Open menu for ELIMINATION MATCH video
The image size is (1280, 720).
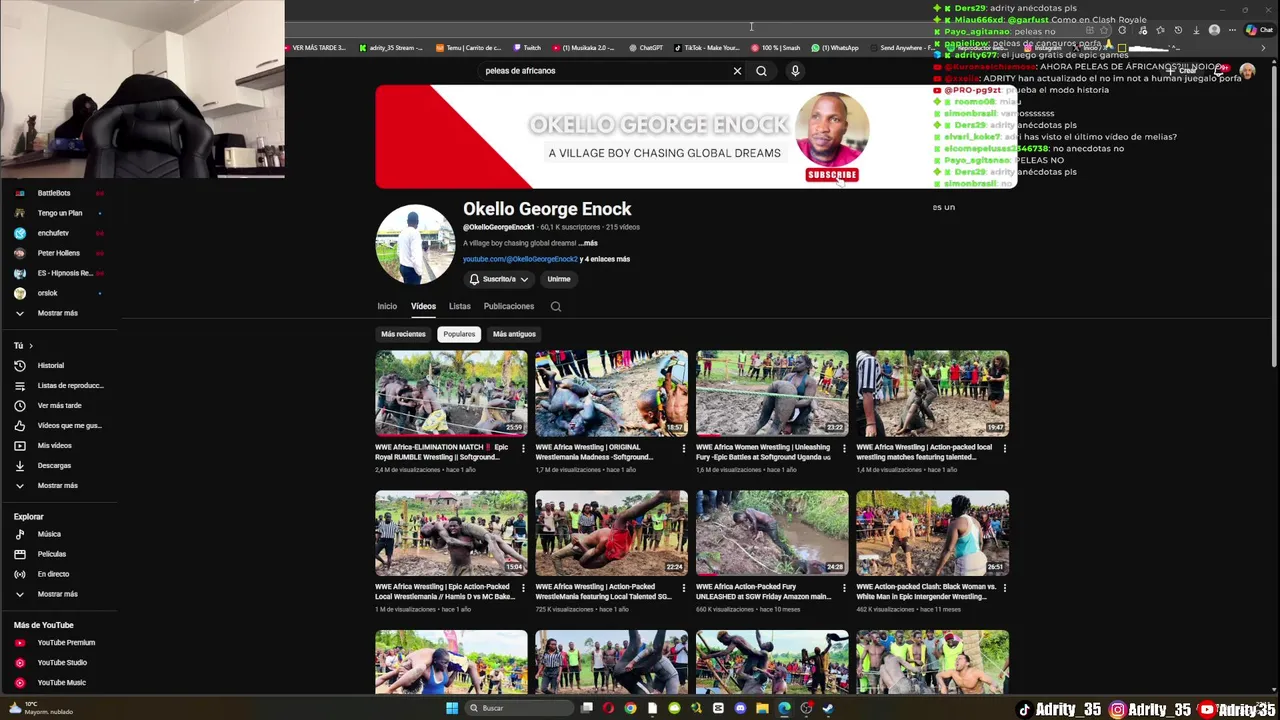(x=522, y=448)
